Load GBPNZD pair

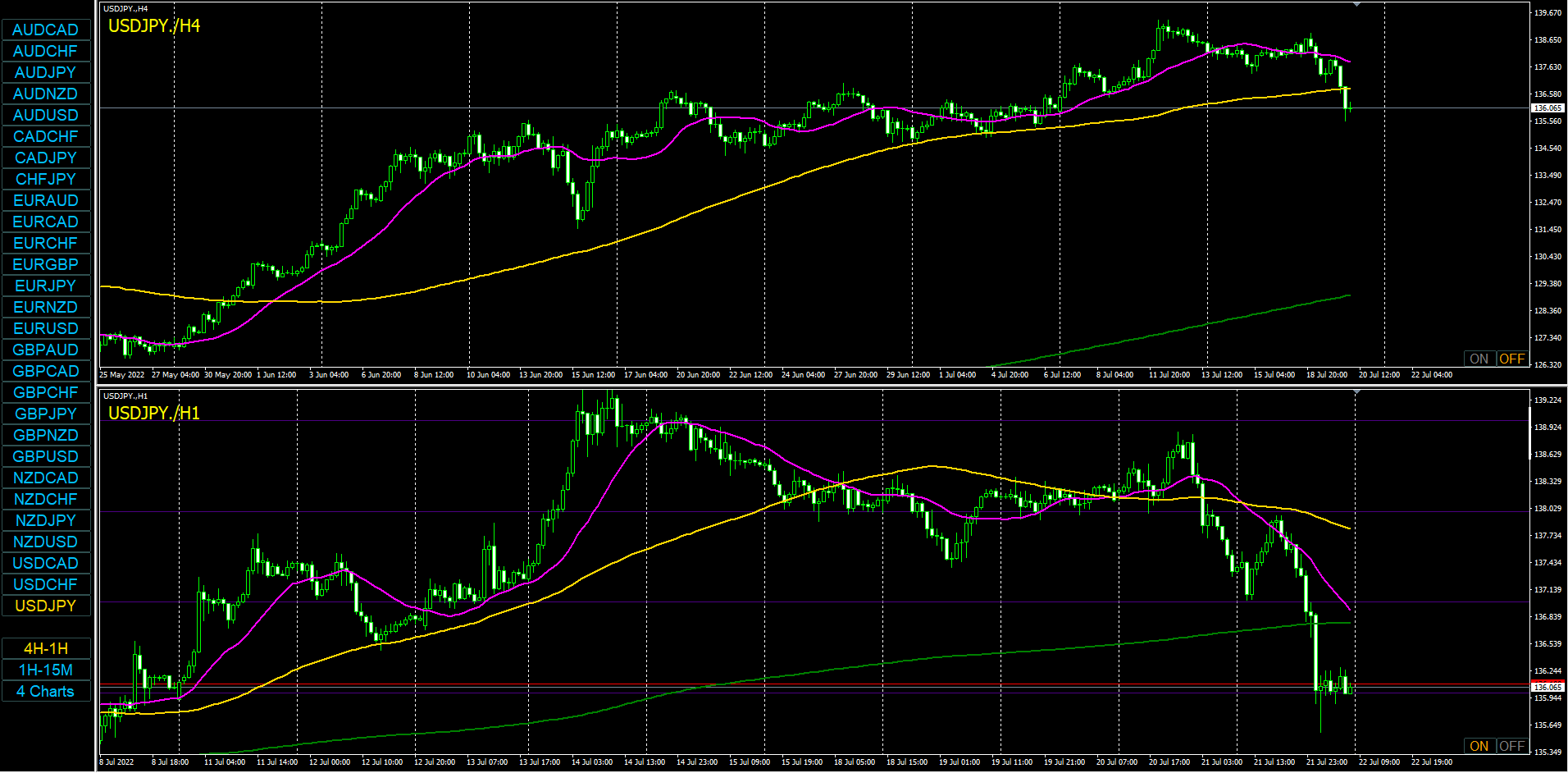coord(46,435)
